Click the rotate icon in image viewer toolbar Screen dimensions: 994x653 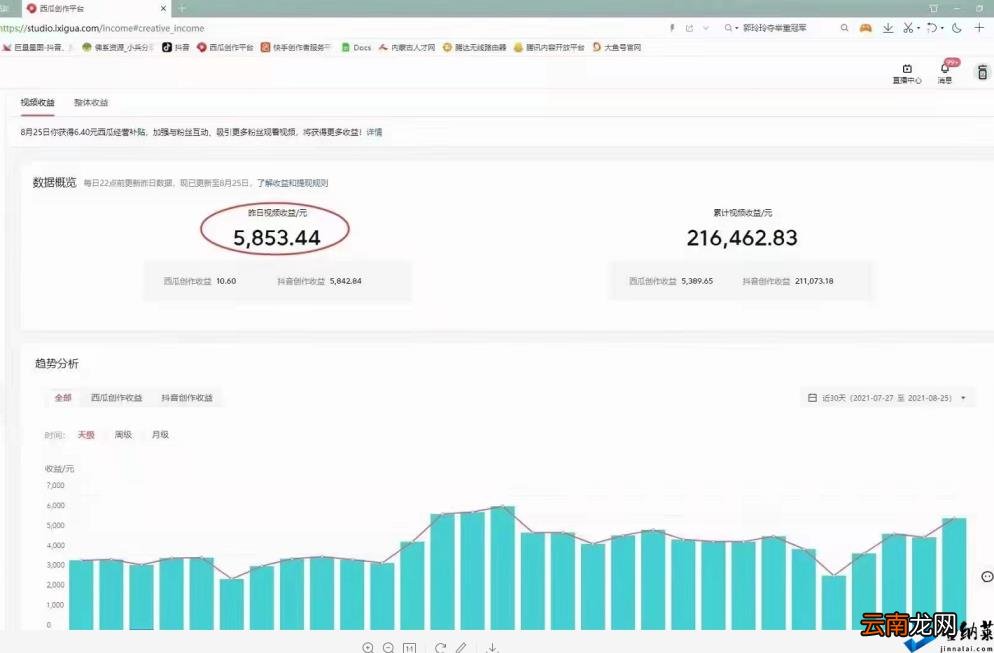[440, 648]
